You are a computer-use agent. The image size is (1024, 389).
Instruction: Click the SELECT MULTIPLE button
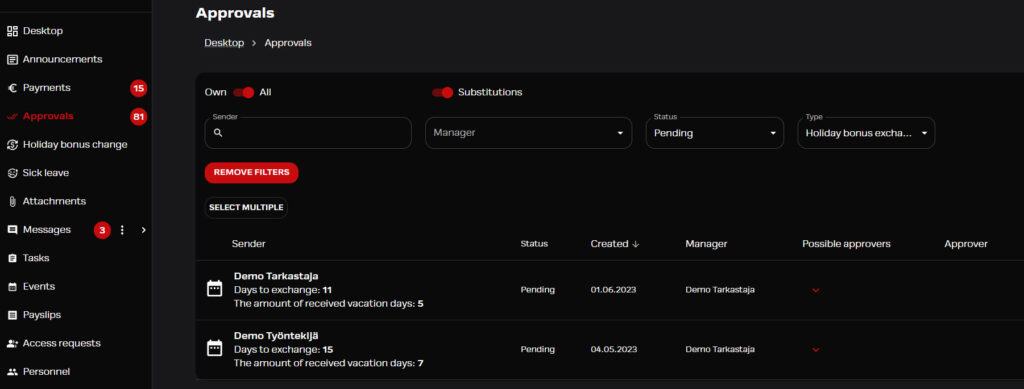pos(246,208)
